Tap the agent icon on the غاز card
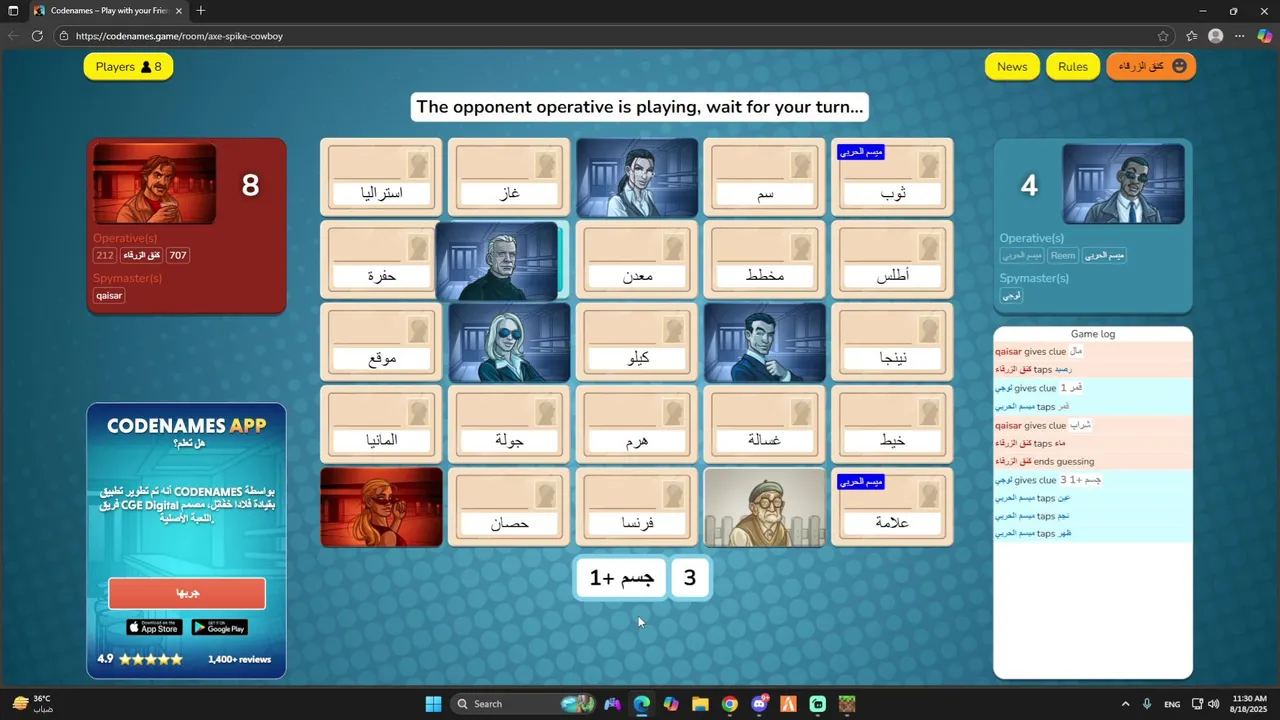Screen dimensions: 1280x720 point(545,165)
